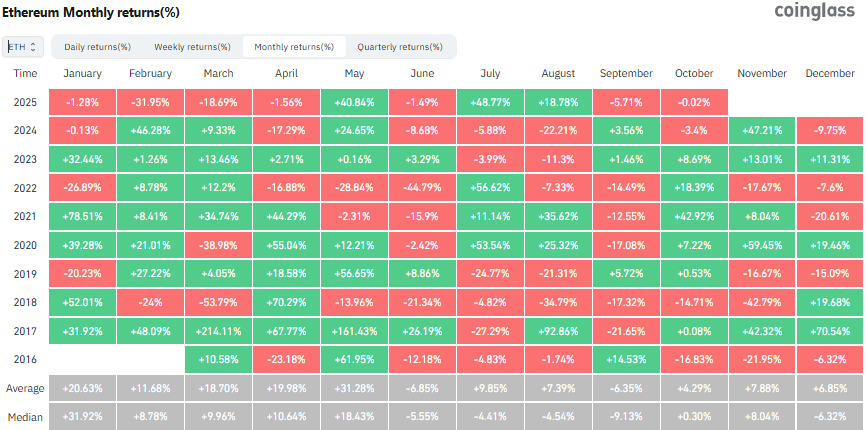868x430 pixels.
Task: Select the 2016 row label
Action: [26, 360]
